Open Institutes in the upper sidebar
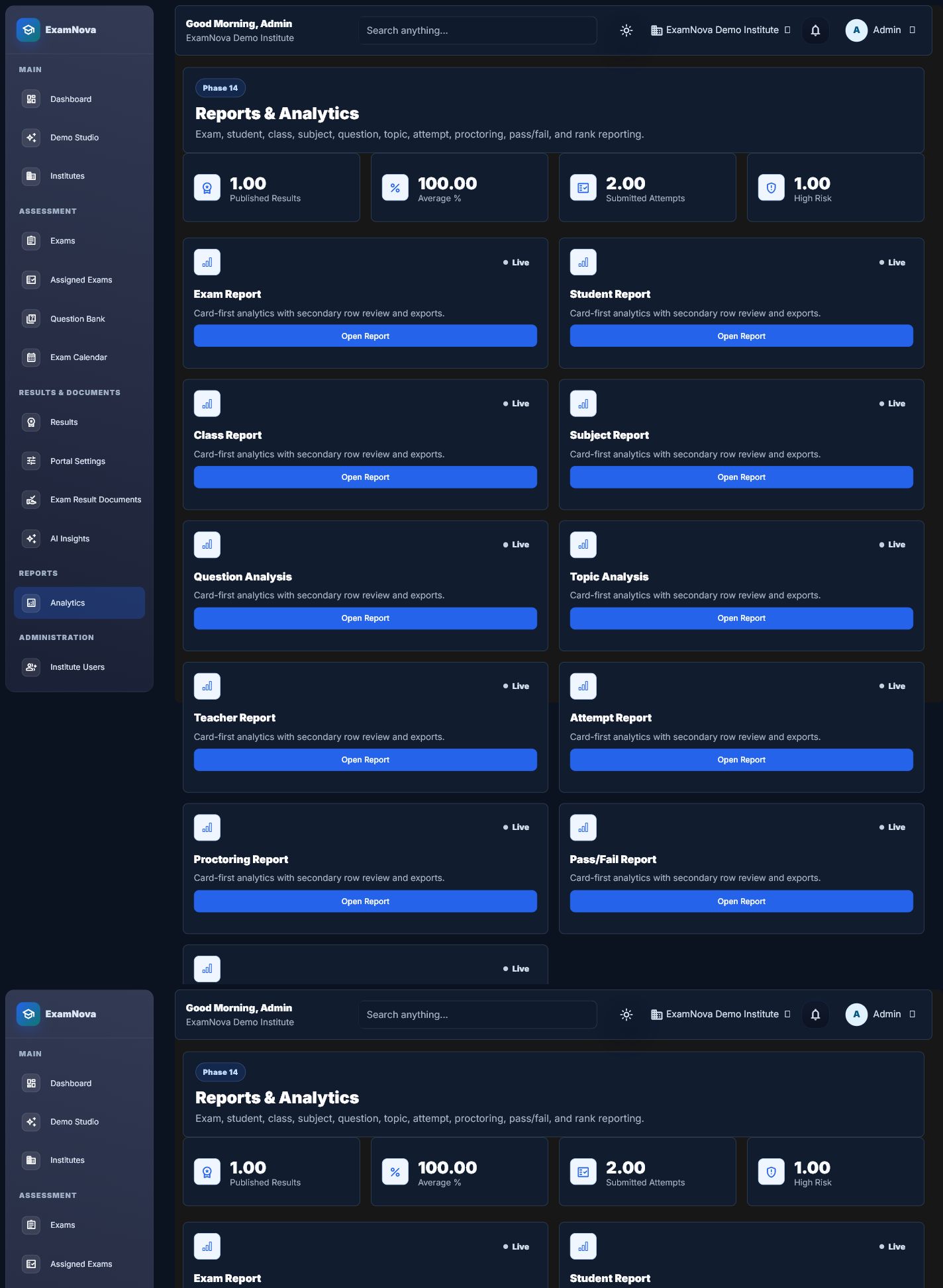943x1288 pixels. 79,176
